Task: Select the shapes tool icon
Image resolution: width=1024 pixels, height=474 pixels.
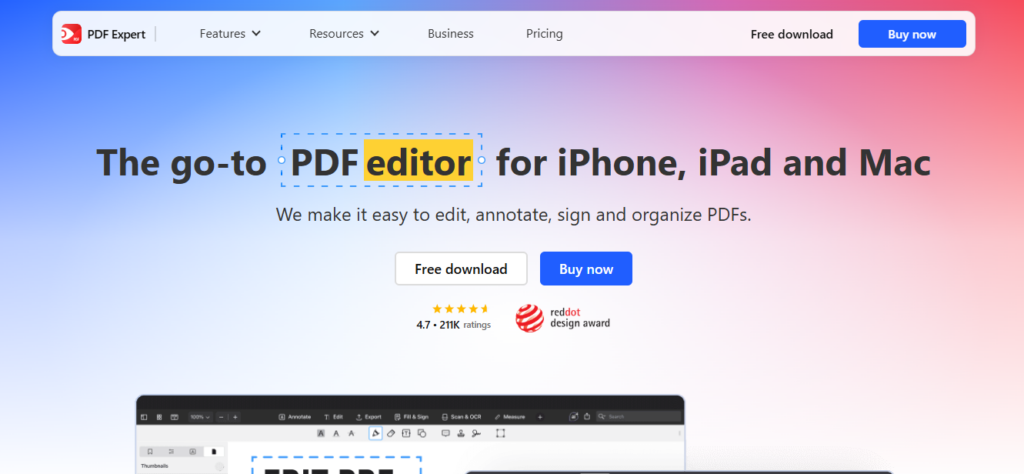Action: 422,434
